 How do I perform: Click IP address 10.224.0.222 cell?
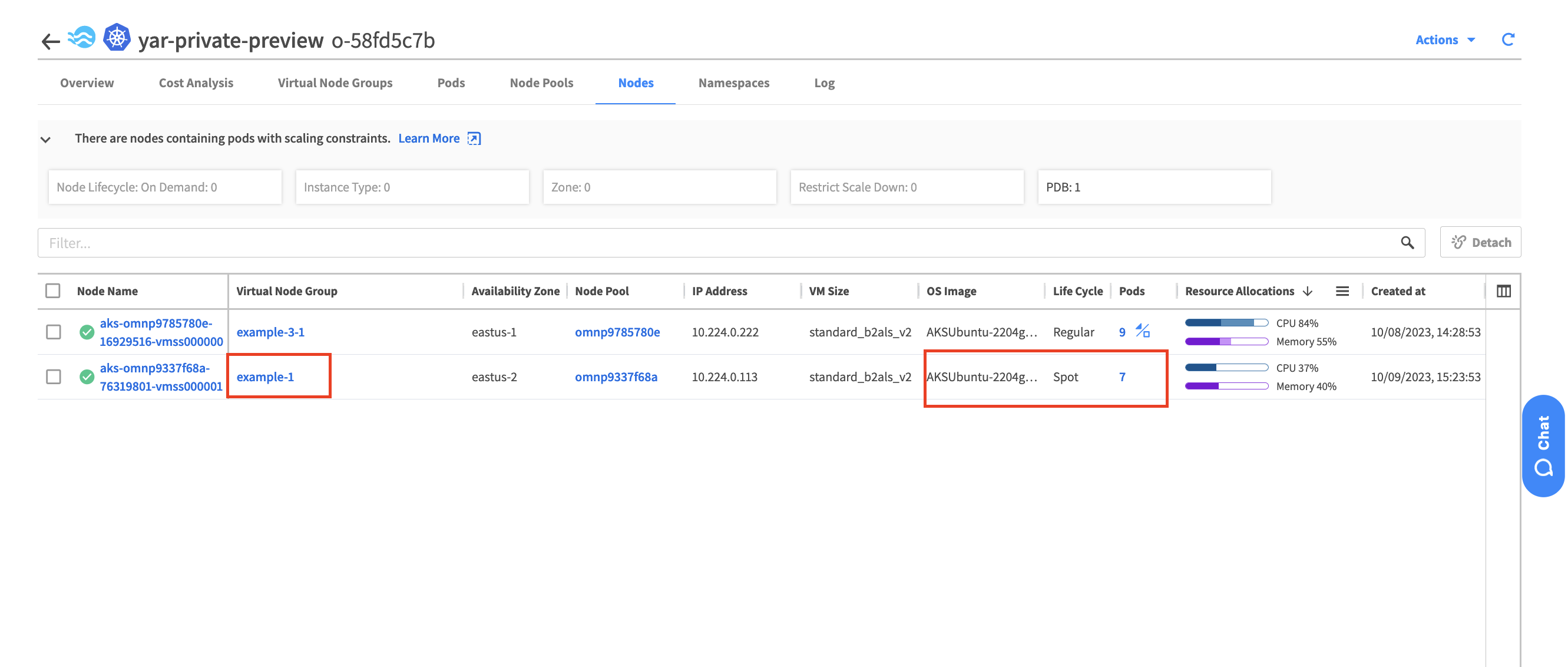coord(725,332)
